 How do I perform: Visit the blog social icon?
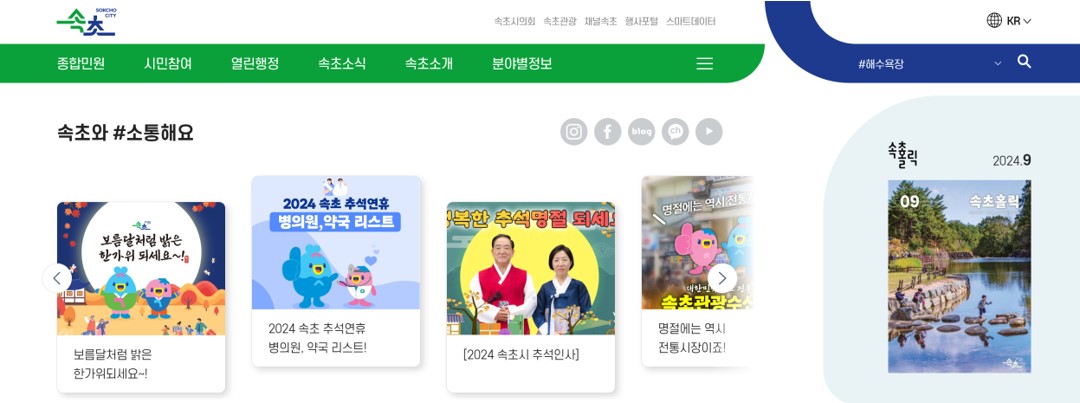pyautogui.click(x=641, y=132)
